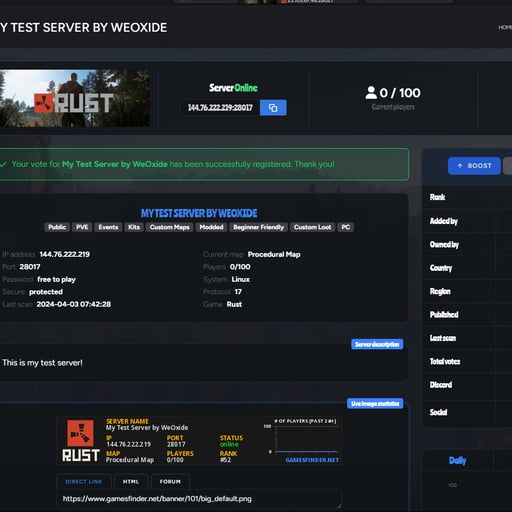This screenshot has height=512, width=512.
Task: Click the Events tag
Action: pos(108,227)
